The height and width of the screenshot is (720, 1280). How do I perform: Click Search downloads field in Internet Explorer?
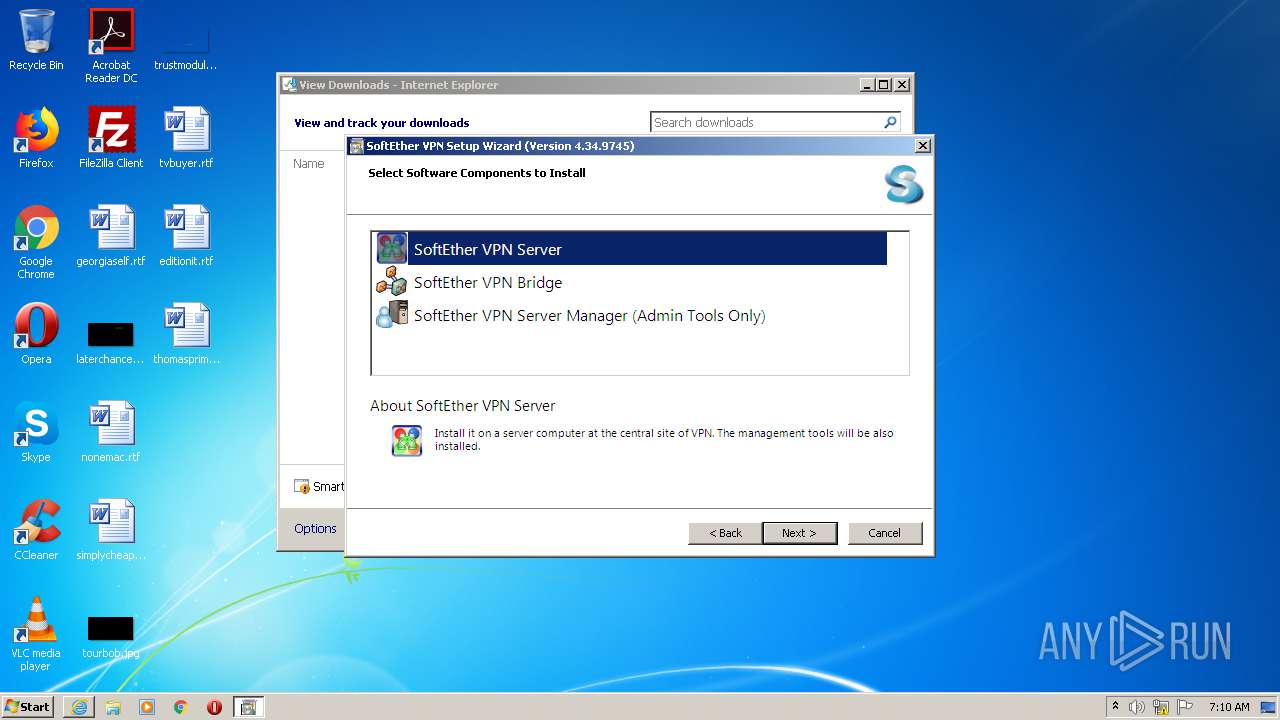[765, 122]
